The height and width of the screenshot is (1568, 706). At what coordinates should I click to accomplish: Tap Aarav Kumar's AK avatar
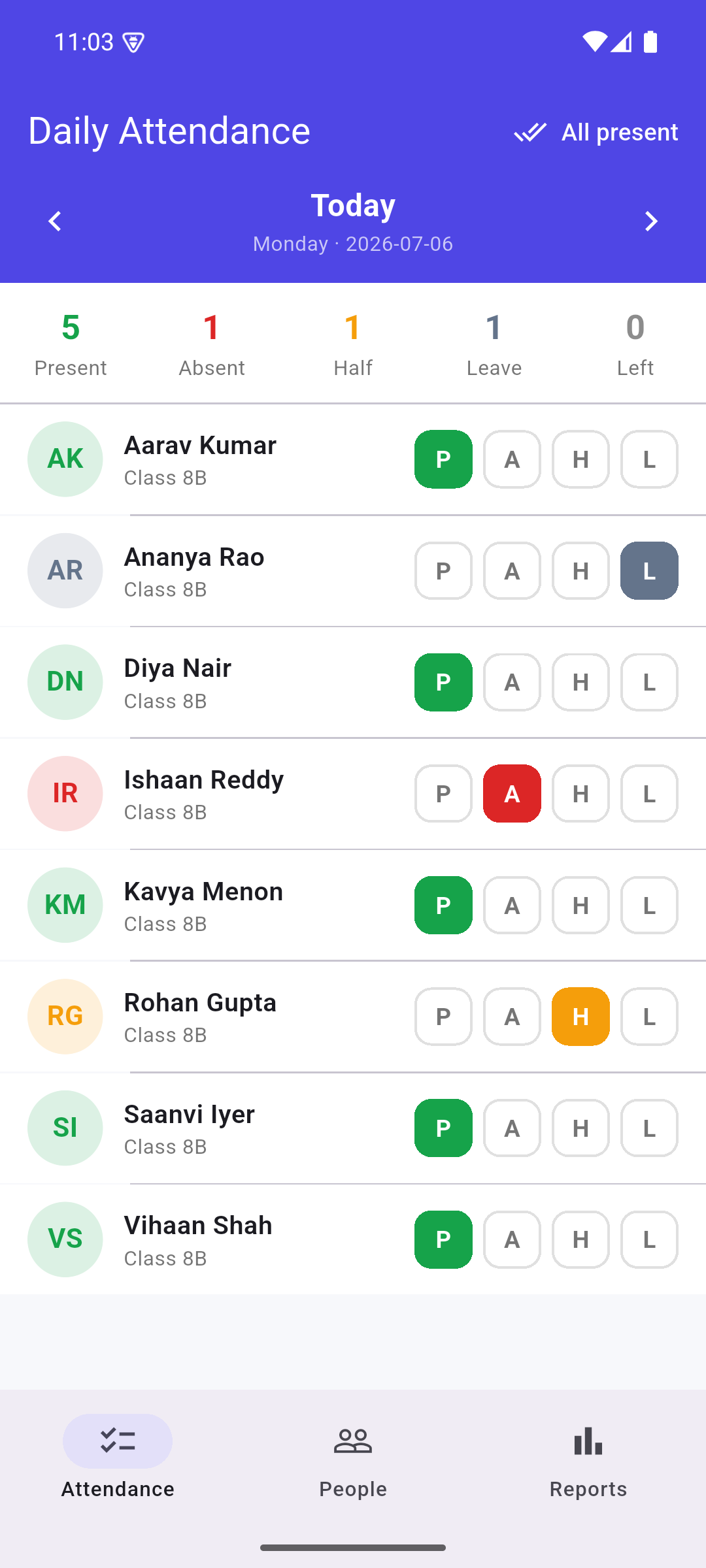(x=65, y=459)
